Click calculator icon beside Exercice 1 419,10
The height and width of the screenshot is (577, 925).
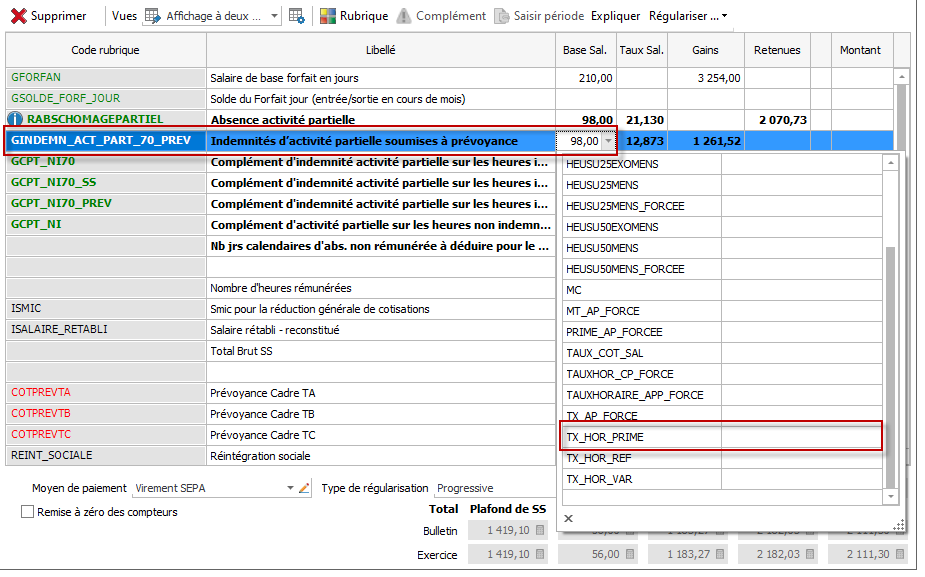click(x=540, y=555)
